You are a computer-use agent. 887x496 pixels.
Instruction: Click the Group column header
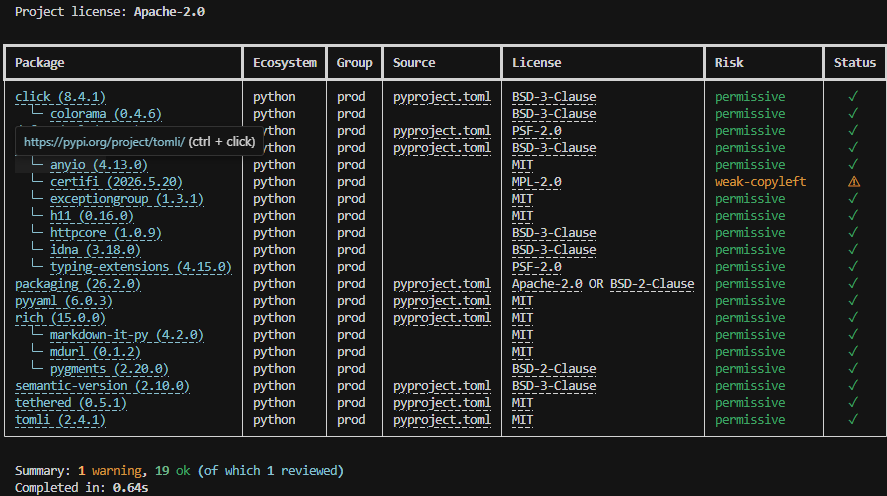(x=355, y=63)
